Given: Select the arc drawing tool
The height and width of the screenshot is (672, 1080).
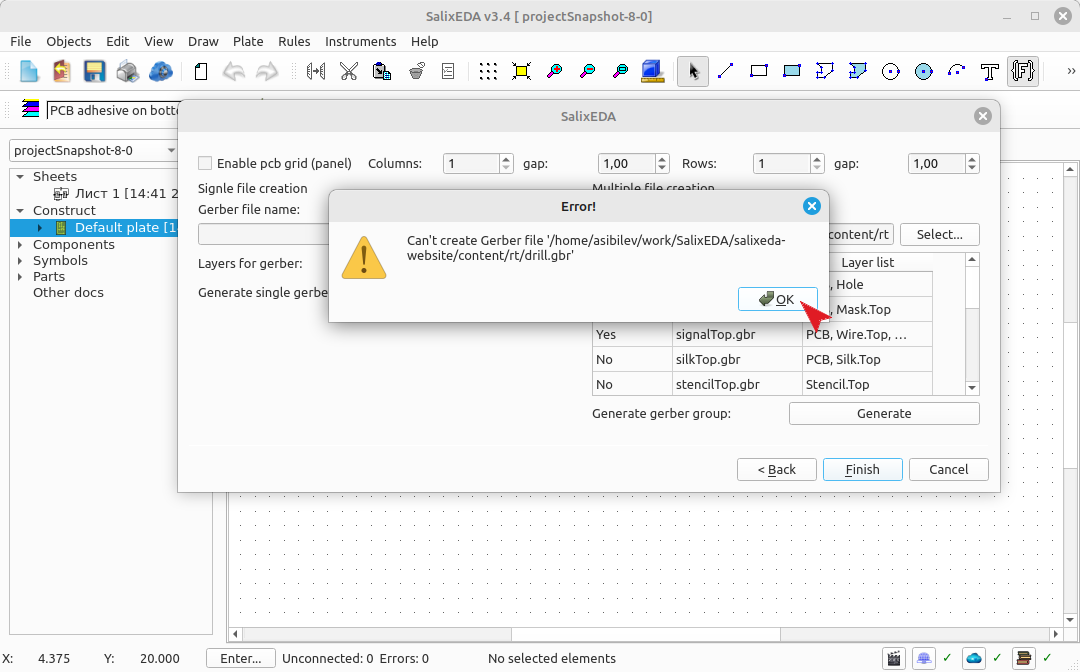Looking at the screenshot, I should [x=957, y=72].
